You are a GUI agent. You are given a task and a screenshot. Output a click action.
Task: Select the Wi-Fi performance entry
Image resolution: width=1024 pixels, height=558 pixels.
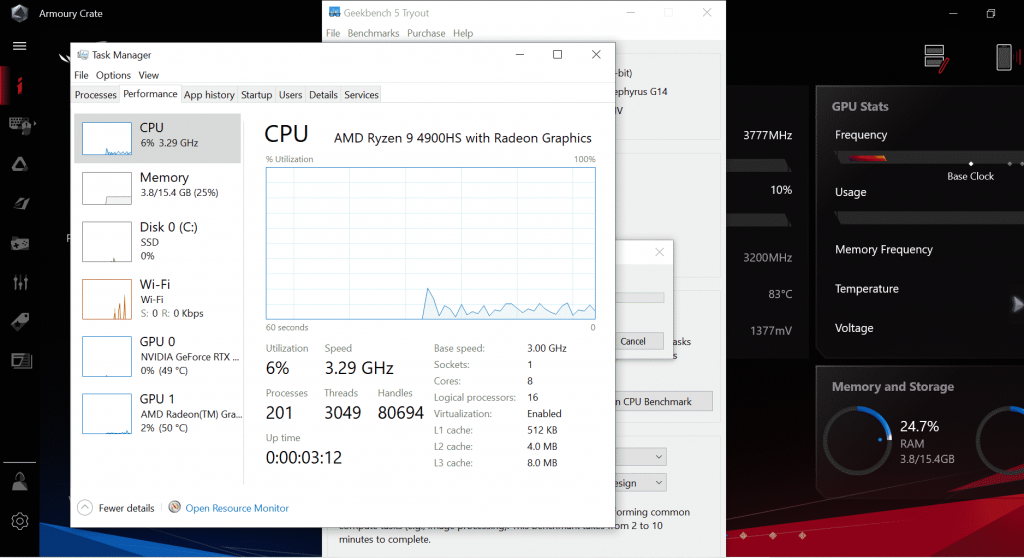pyautogui.click(x=157, y=299)
